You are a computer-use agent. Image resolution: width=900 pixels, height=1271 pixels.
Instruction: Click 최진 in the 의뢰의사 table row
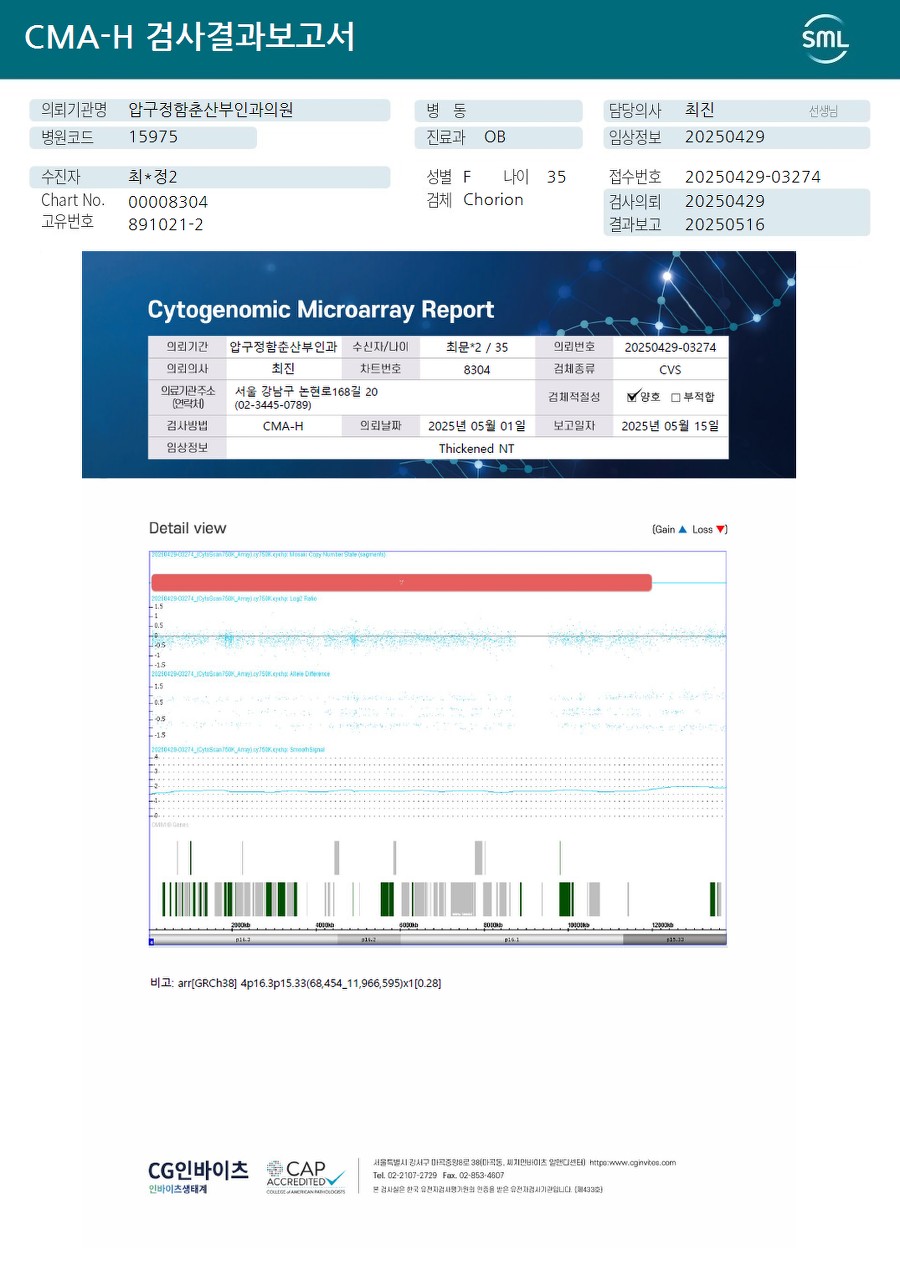[283, 369]
